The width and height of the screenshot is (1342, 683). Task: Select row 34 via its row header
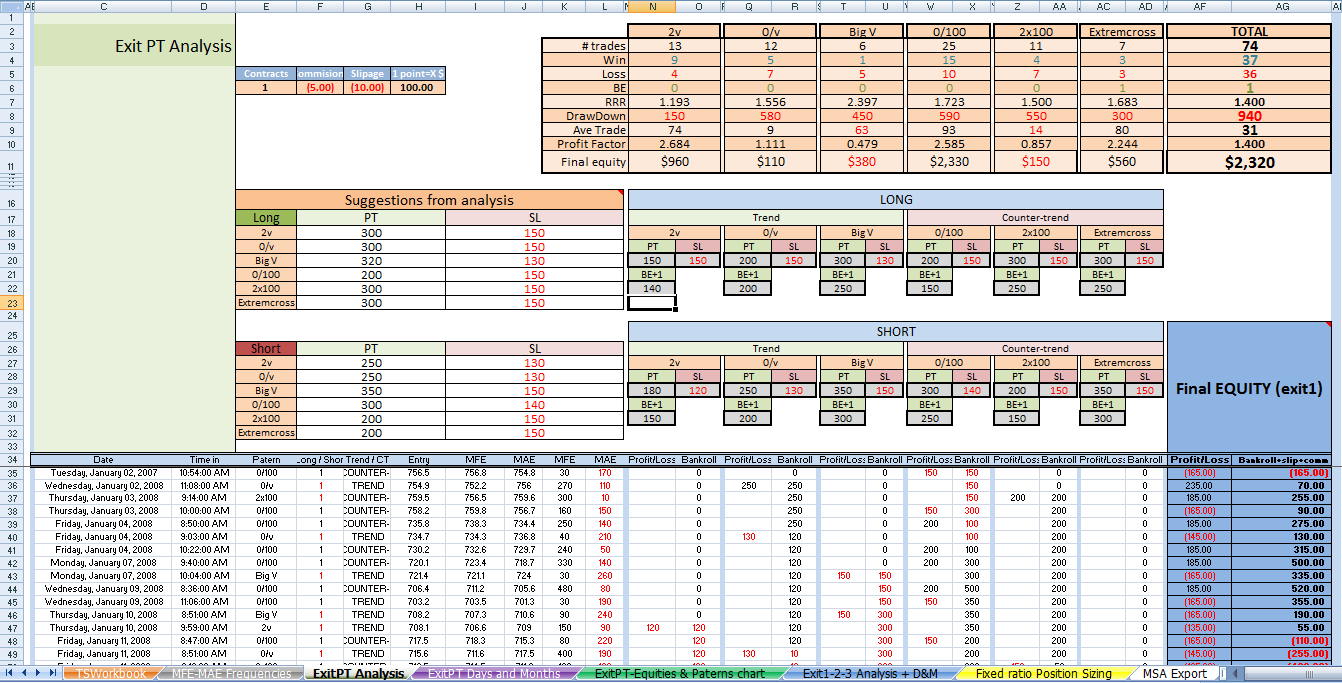click(x=10, y=460)
